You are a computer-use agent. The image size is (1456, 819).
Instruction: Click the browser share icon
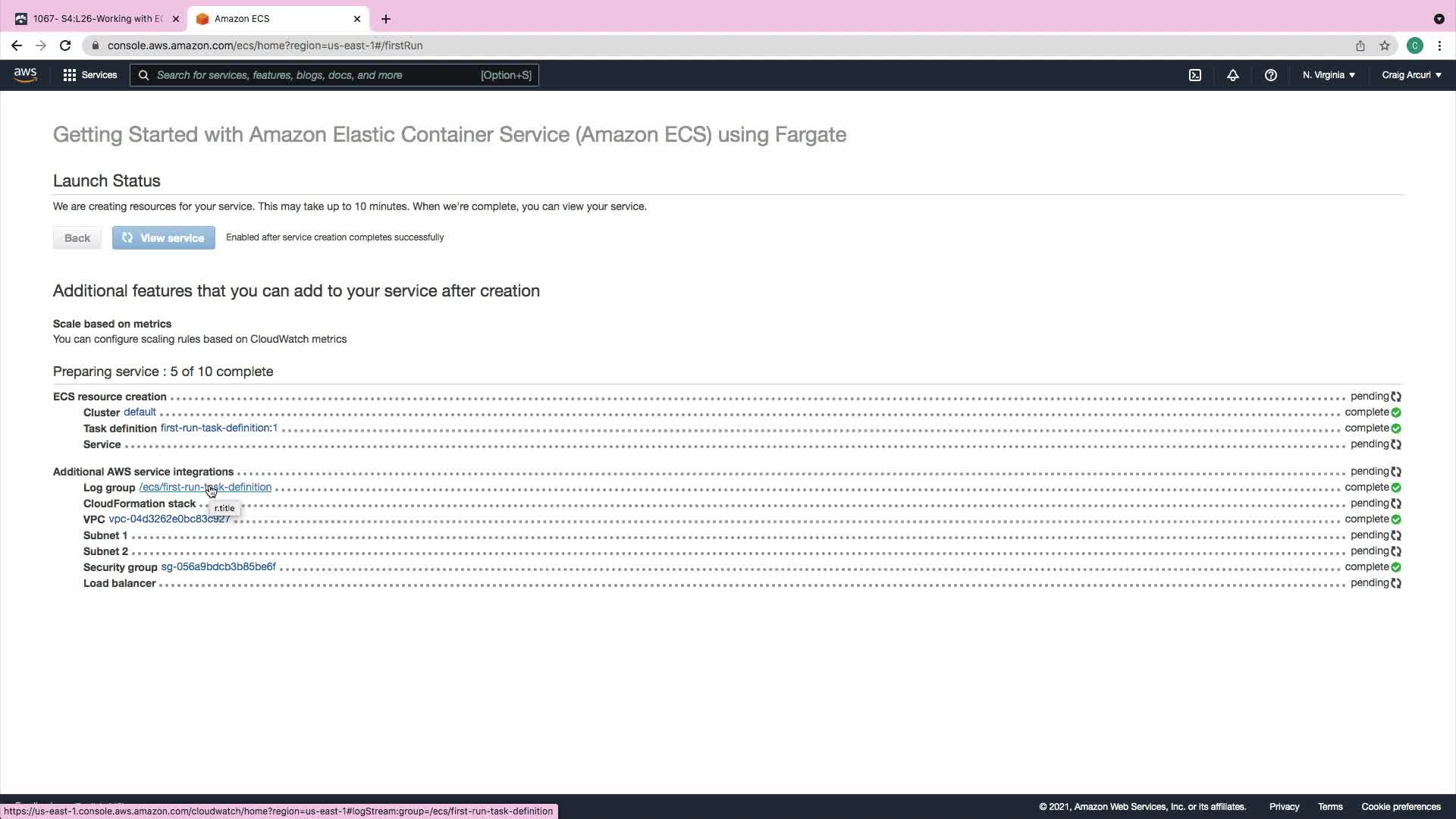pyautogui.click(x=1360, y=45)
